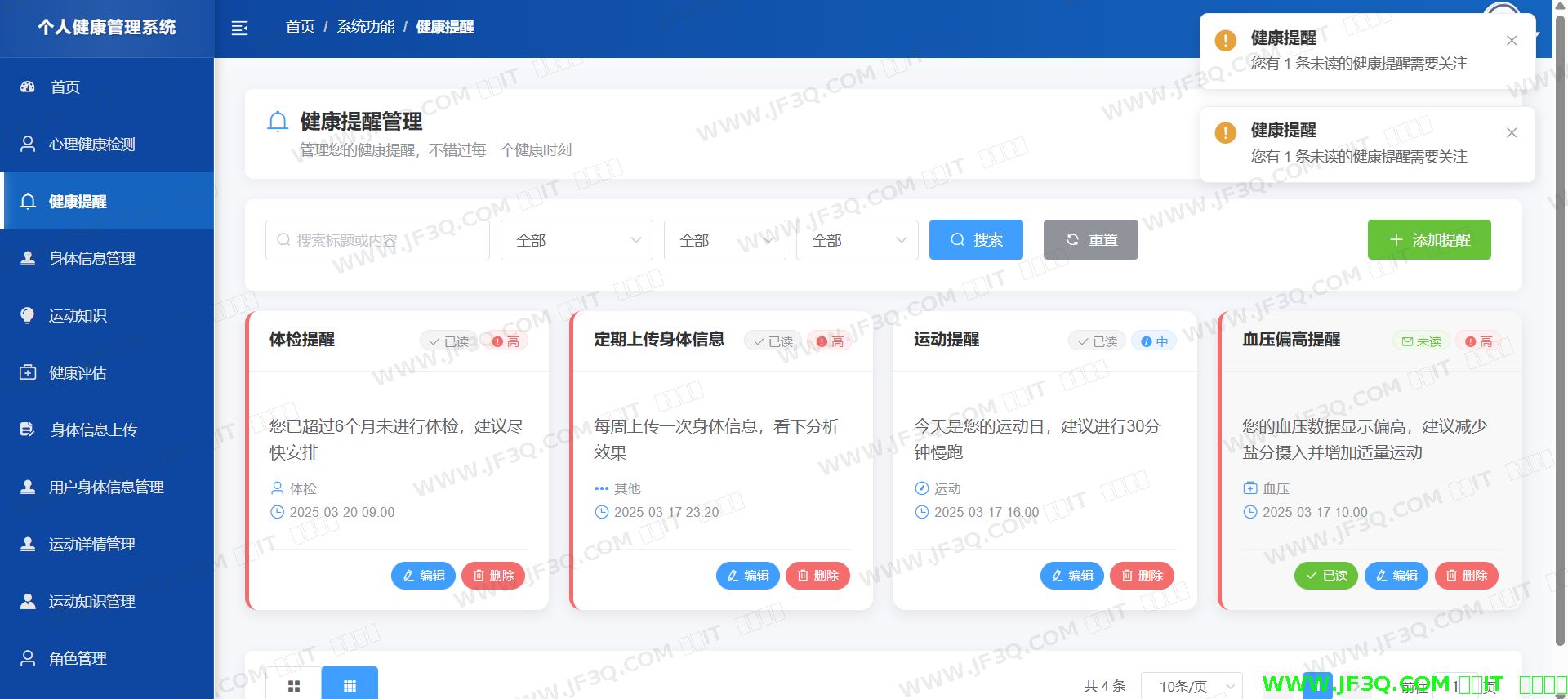Delete the 运动提醒 card
The image size is (1568, 699).
[x=1142, y=576]
